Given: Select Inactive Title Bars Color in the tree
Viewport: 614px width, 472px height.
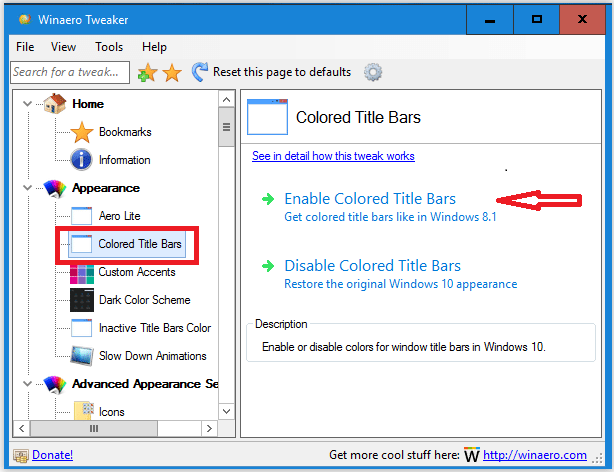Looking at the screenshot, I should 155,328.
